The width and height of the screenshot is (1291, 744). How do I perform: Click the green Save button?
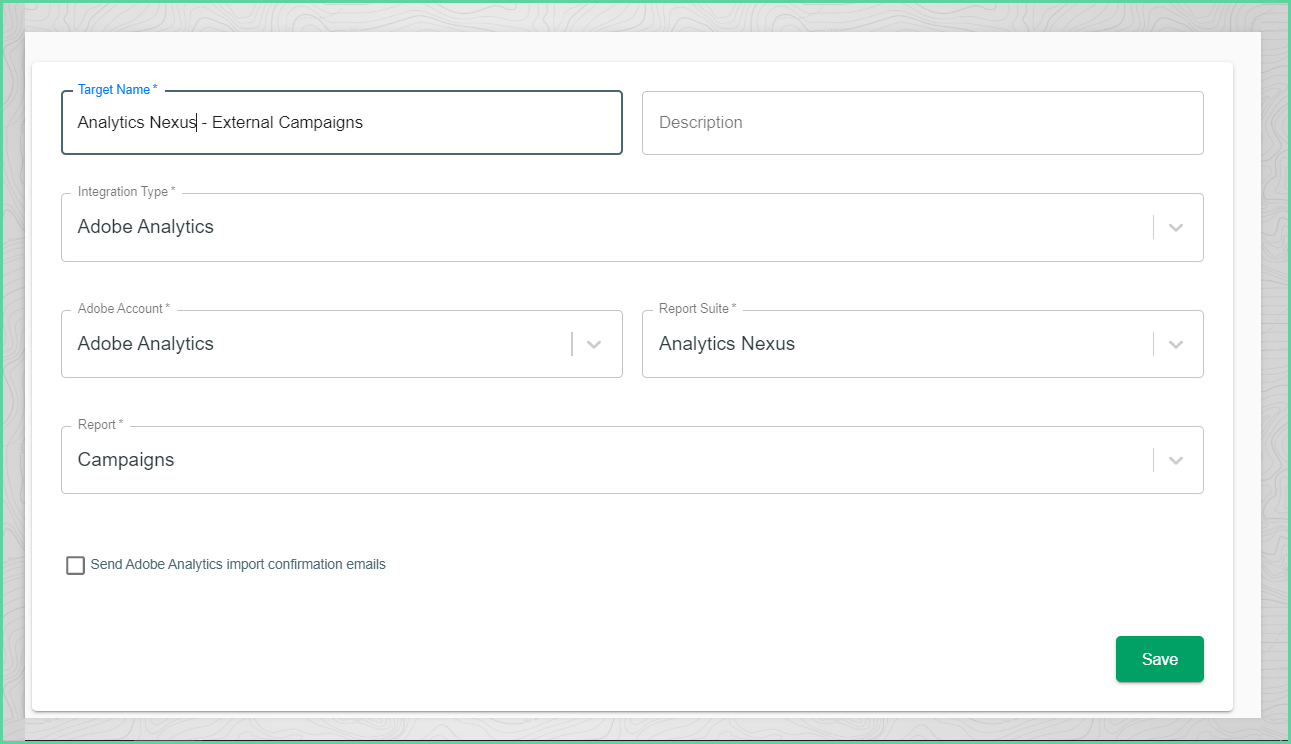coord(1160,659)
